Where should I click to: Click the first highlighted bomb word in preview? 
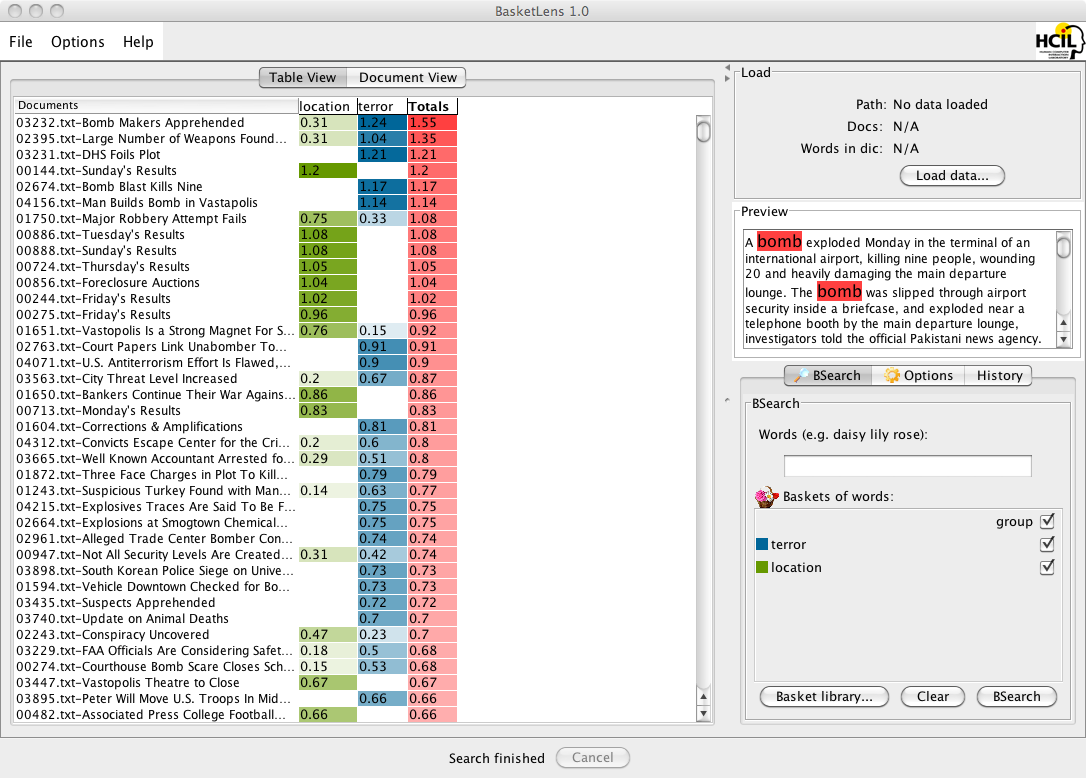[779, 241]
